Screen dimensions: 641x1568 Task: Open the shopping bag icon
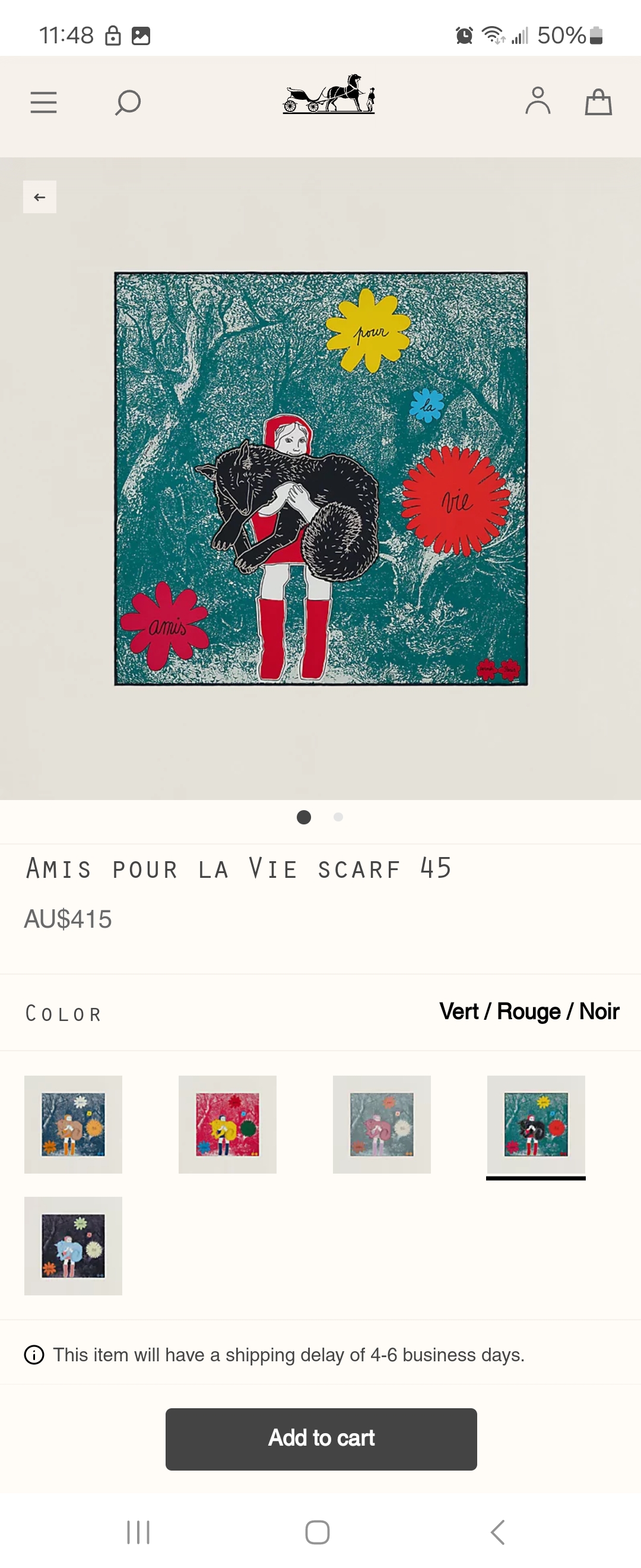pyautogui.click(x=598, y=102)
